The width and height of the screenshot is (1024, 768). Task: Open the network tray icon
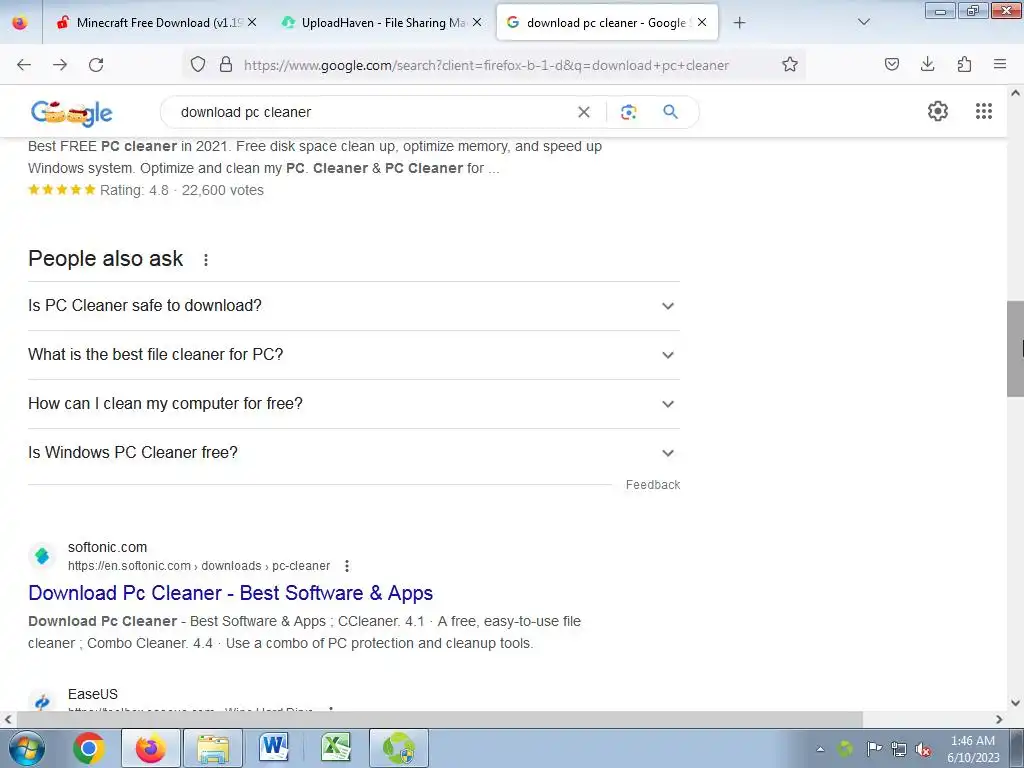pos(899,749)
